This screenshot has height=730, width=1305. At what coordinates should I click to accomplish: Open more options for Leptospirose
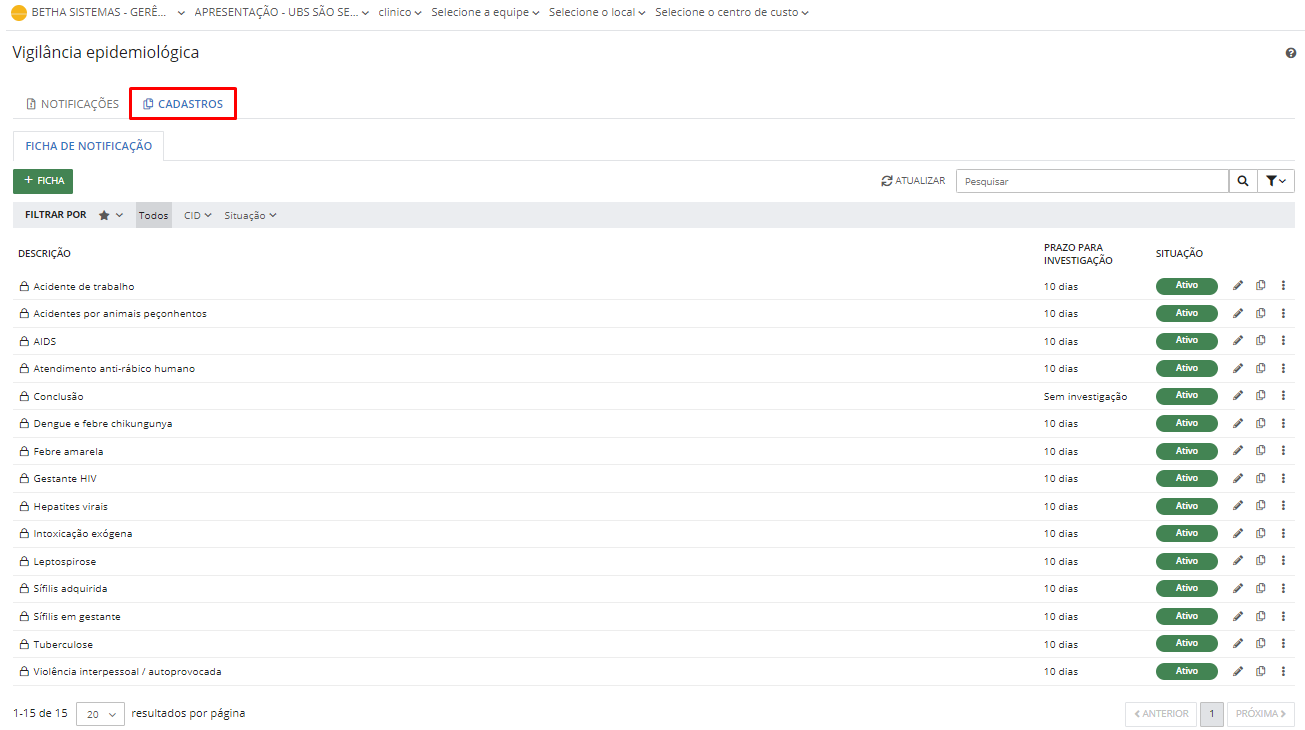tap(1283, 561)
